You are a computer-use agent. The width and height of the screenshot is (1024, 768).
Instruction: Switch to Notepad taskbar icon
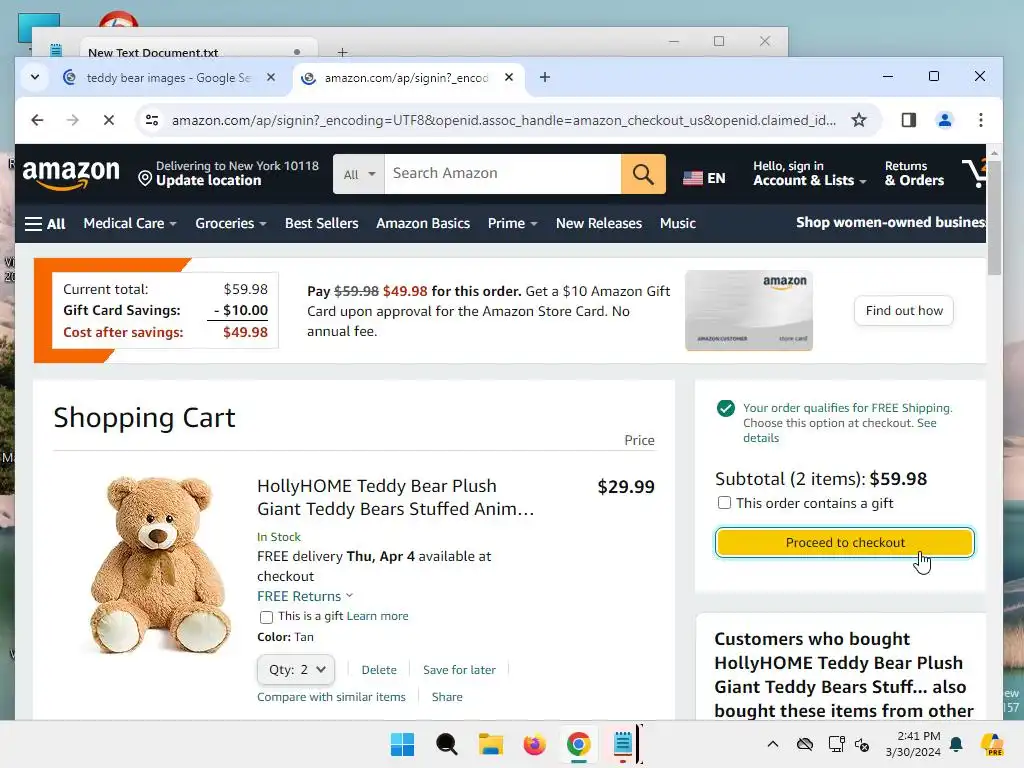coord(622,744)
